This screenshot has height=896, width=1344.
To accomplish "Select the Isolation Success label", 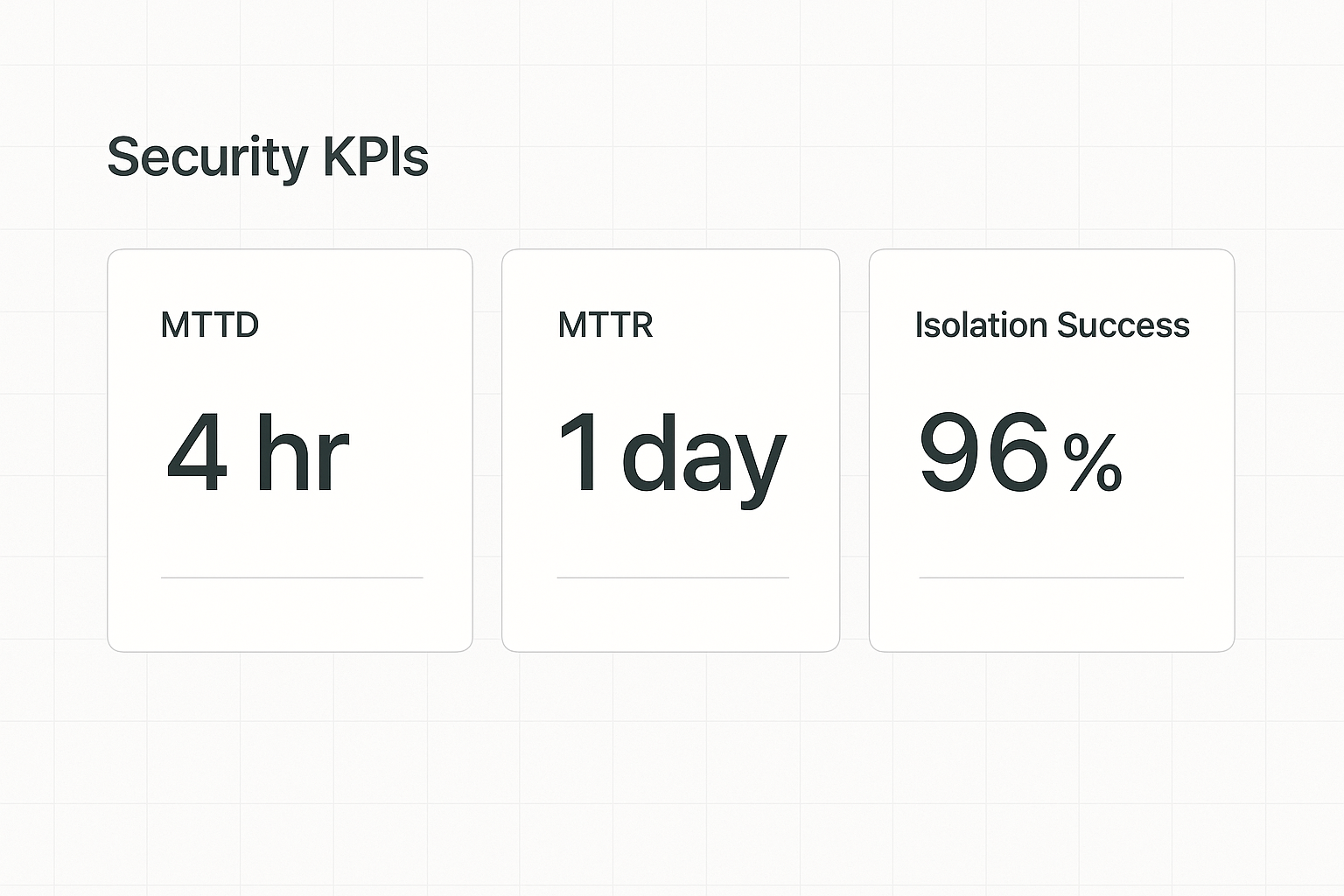I will [x=1052, y=325].
